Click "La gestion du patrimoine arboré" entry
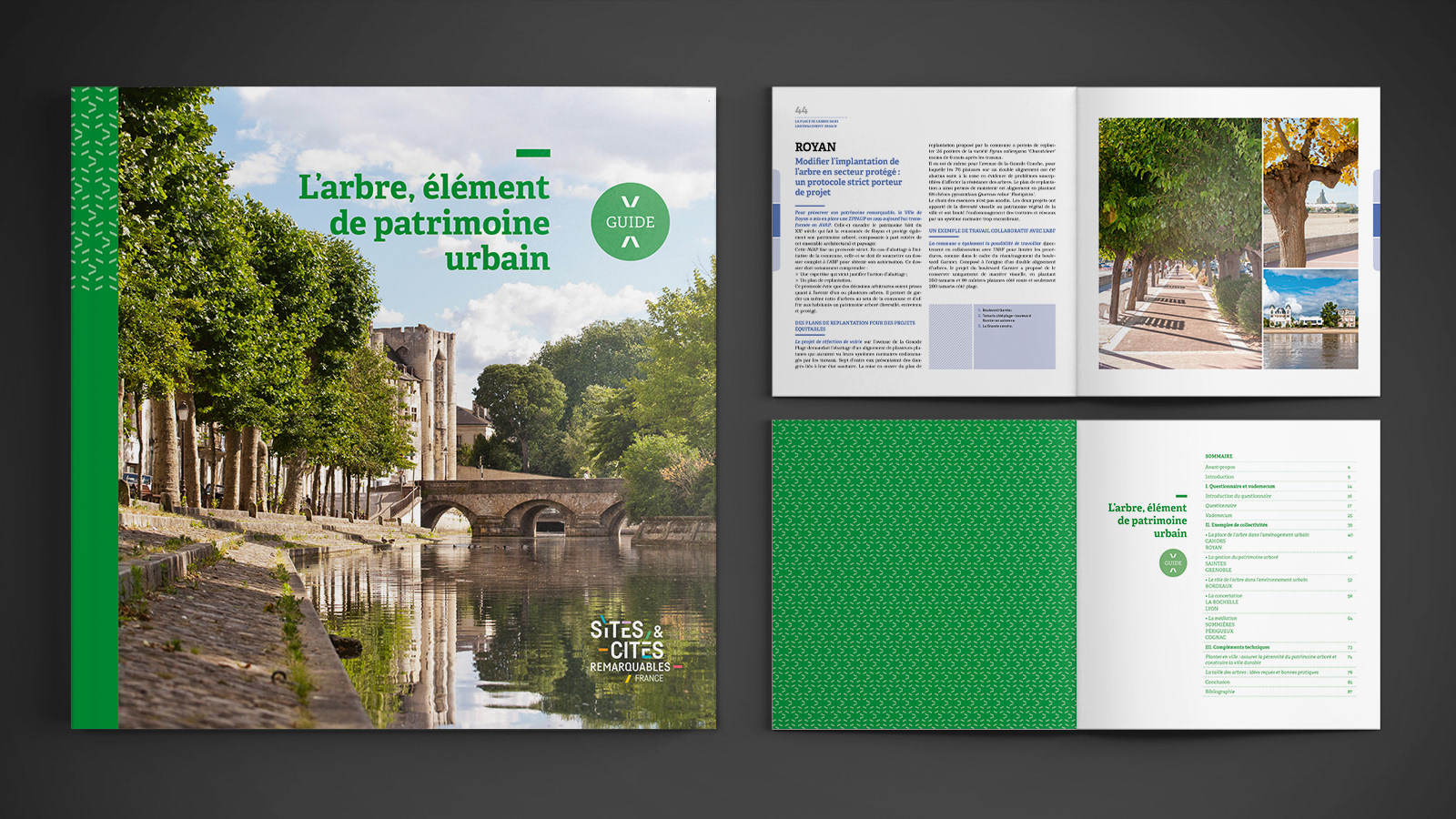 coord(1242,557)
